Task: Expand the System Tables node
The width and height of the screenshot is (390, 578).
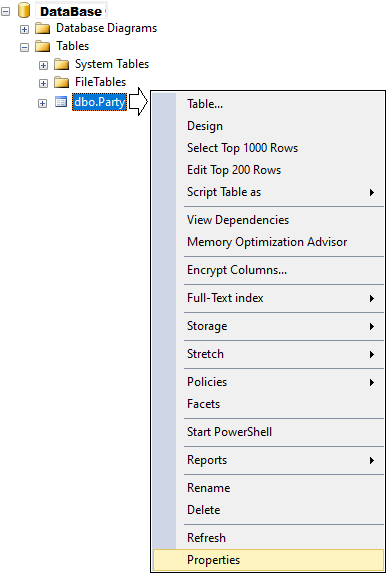Action: tap(43, 66)
